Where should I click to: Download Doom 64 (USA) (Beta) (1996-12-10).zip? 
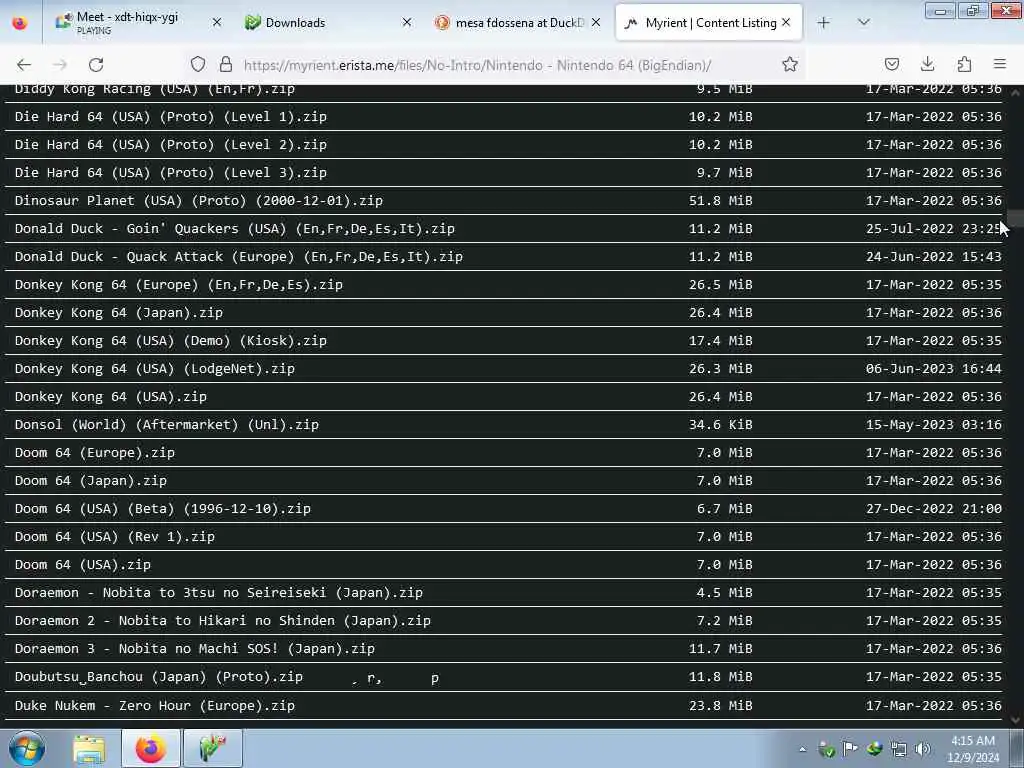click(x=163, y=509)
